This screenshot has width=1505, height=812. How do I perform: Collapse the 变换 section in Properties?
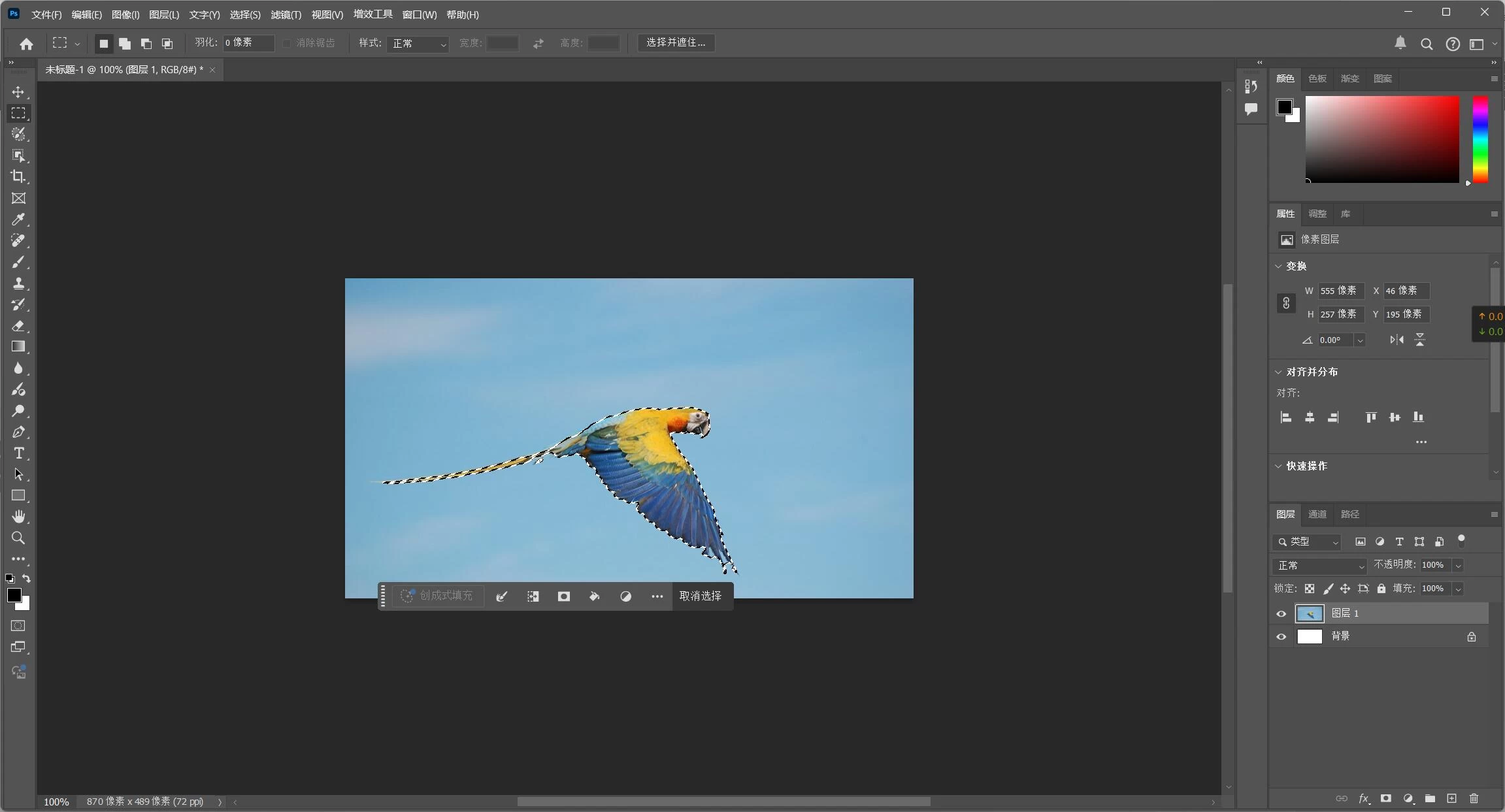point(1278,266)
